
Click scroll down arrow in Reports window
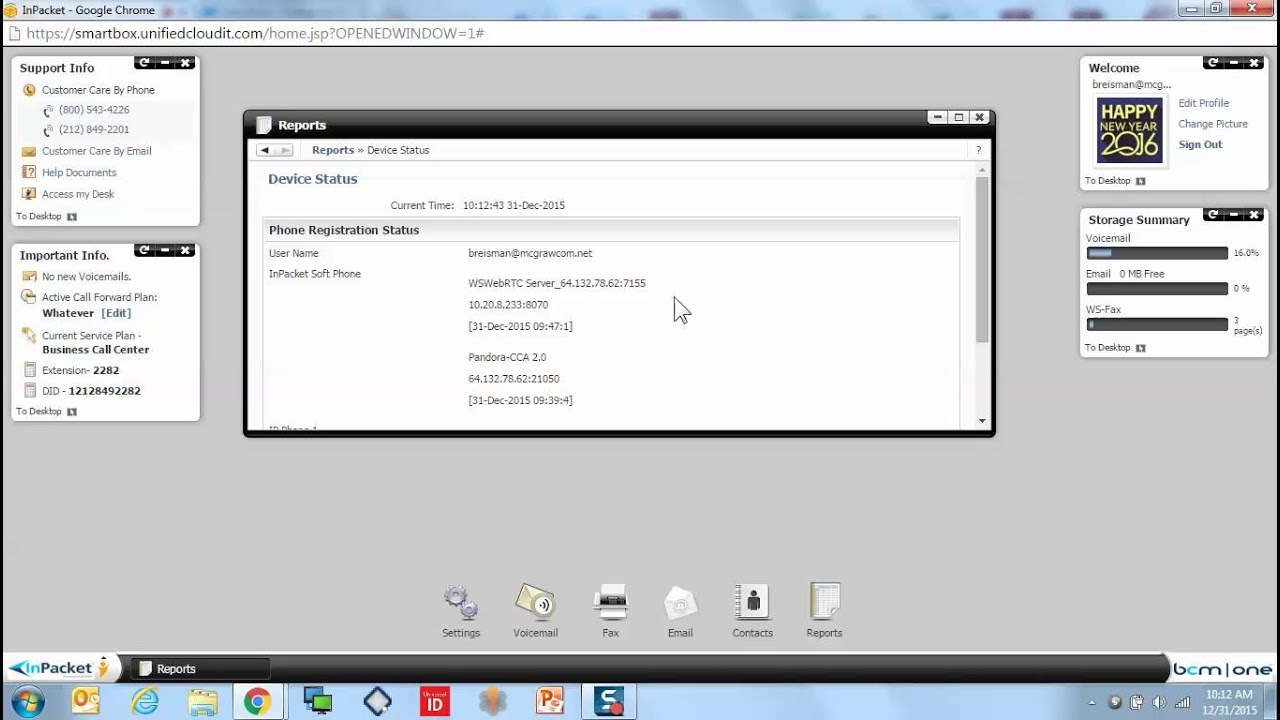point(982,421)
